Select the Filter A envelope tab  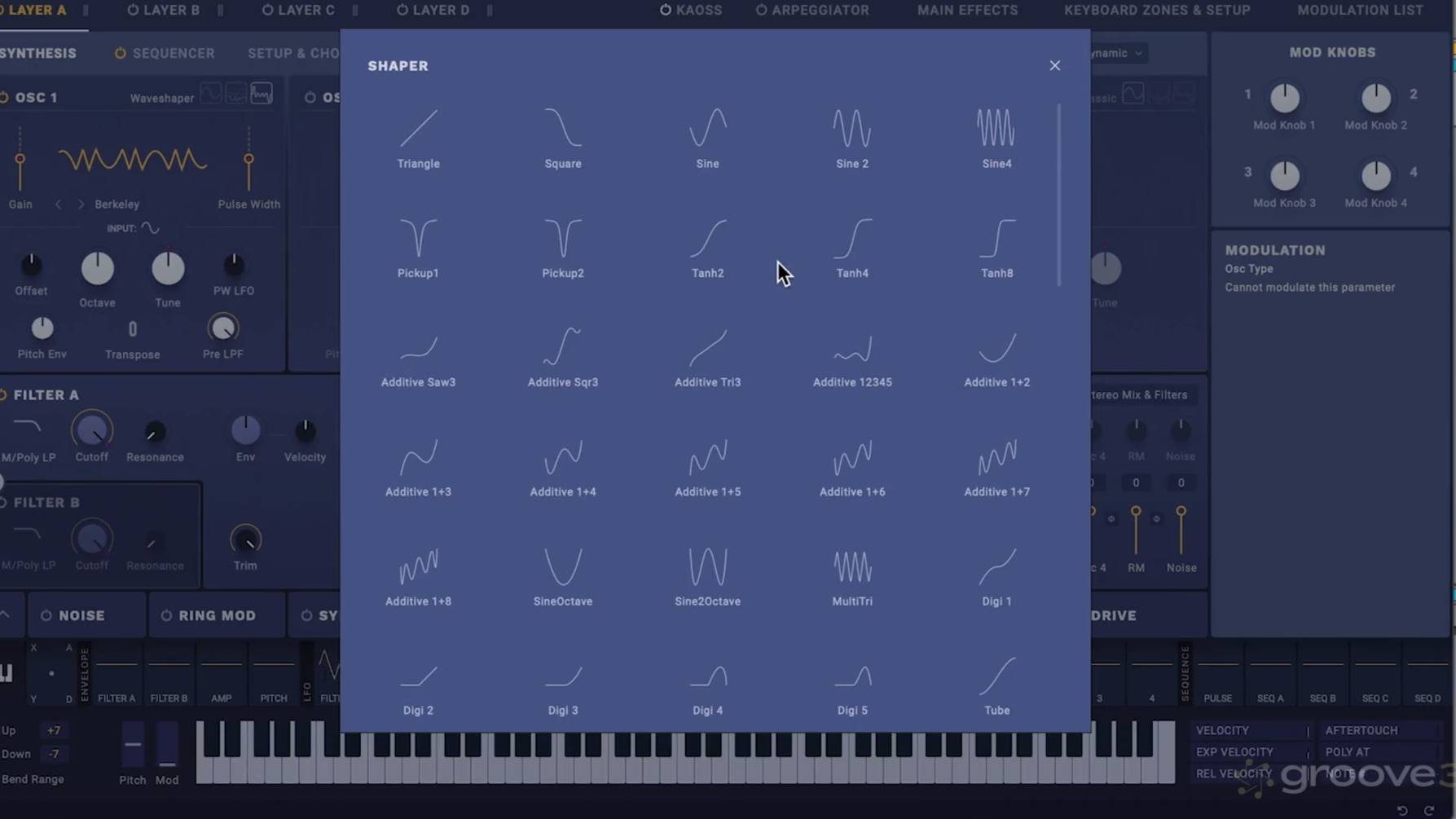click(117, 675)
